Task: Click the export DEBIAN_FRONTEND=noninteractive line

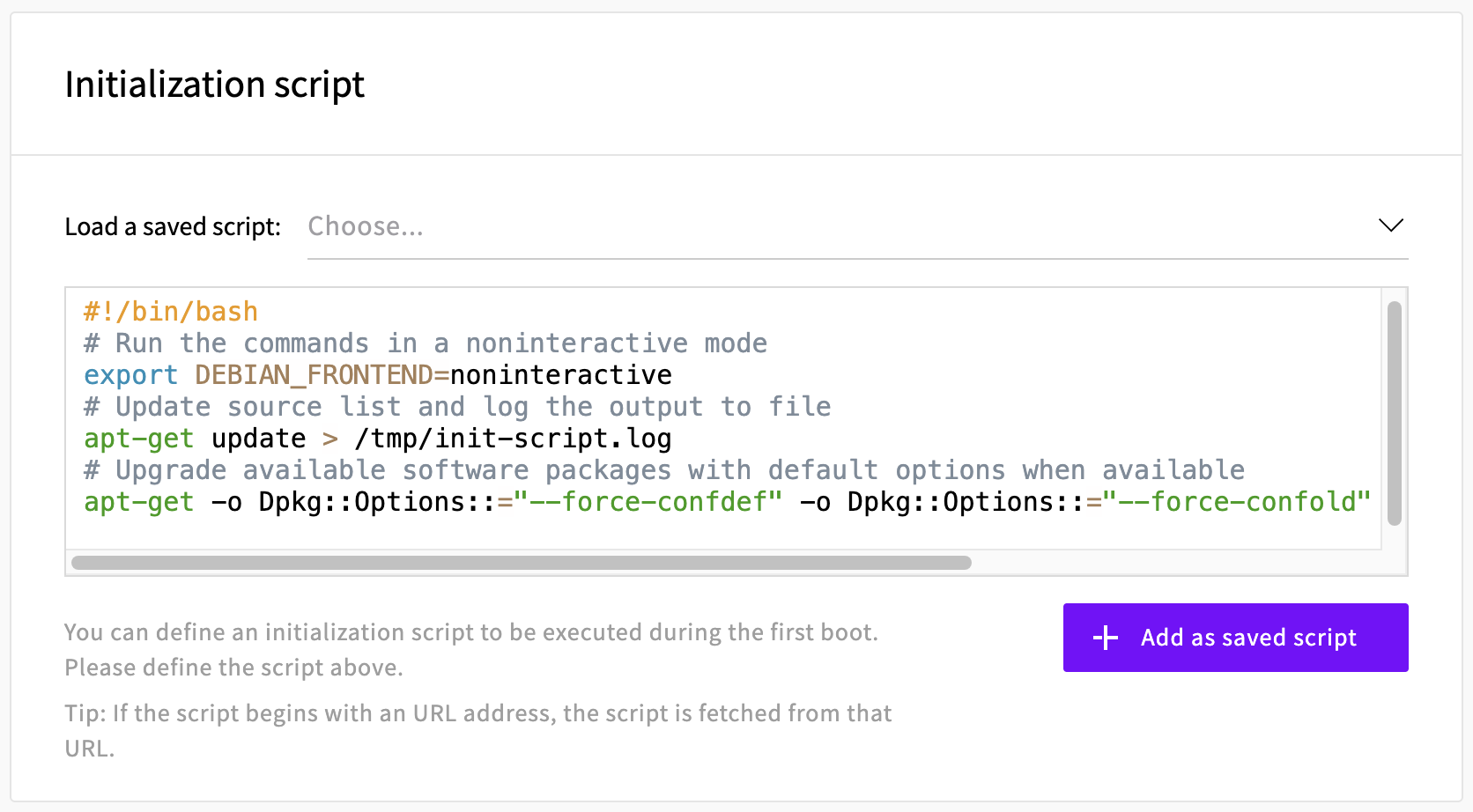Action: pos(378,375)
